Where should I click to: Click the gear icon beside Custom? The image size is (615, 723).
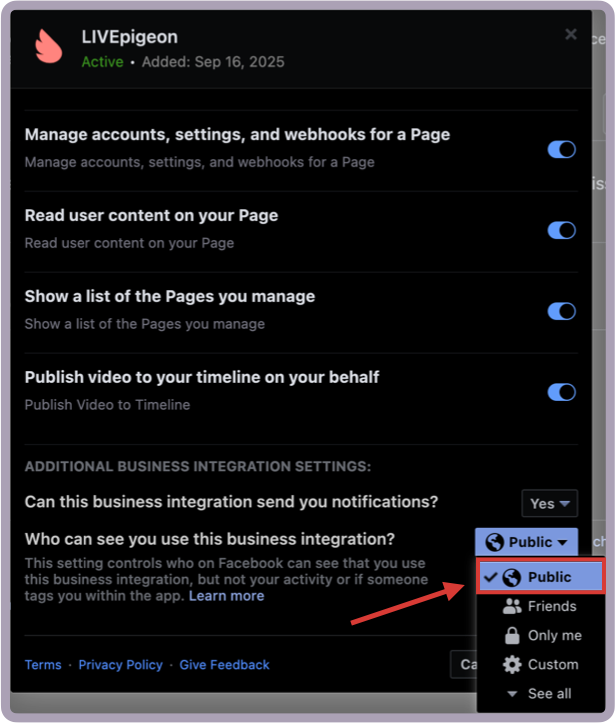click(512, 664)
